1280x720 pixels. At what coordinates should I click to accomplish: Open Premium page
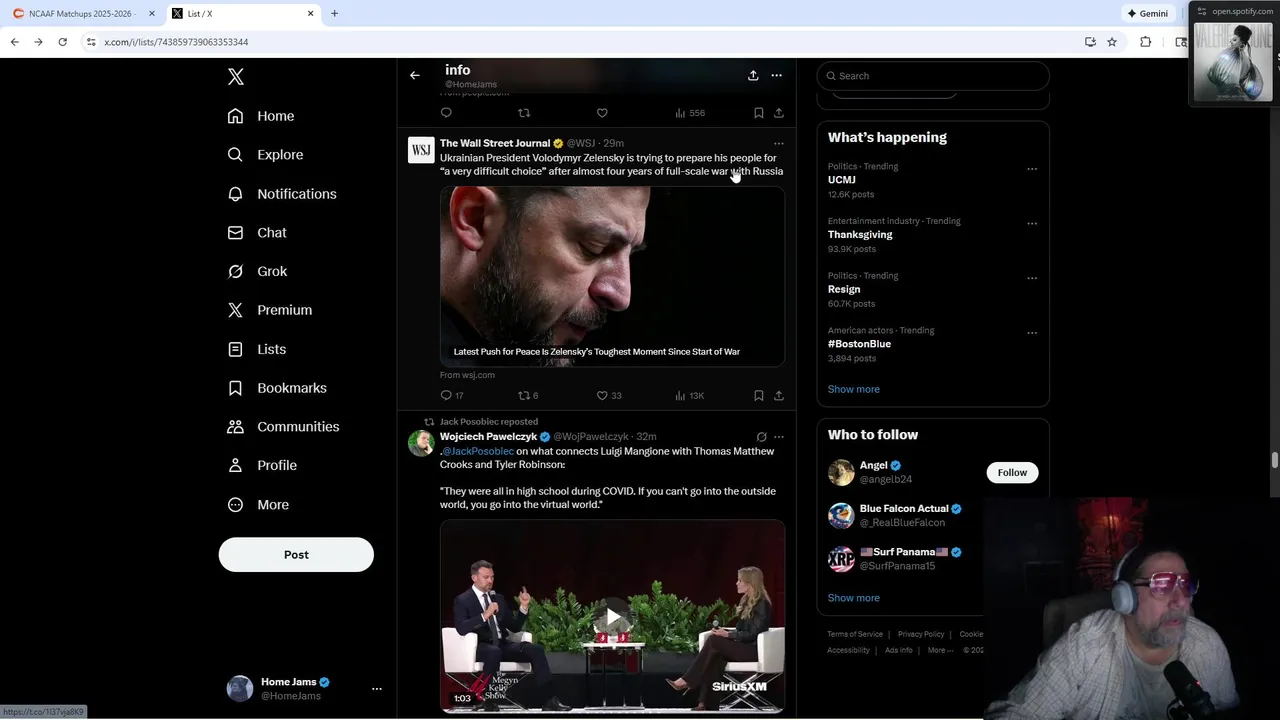click(270, 310)
